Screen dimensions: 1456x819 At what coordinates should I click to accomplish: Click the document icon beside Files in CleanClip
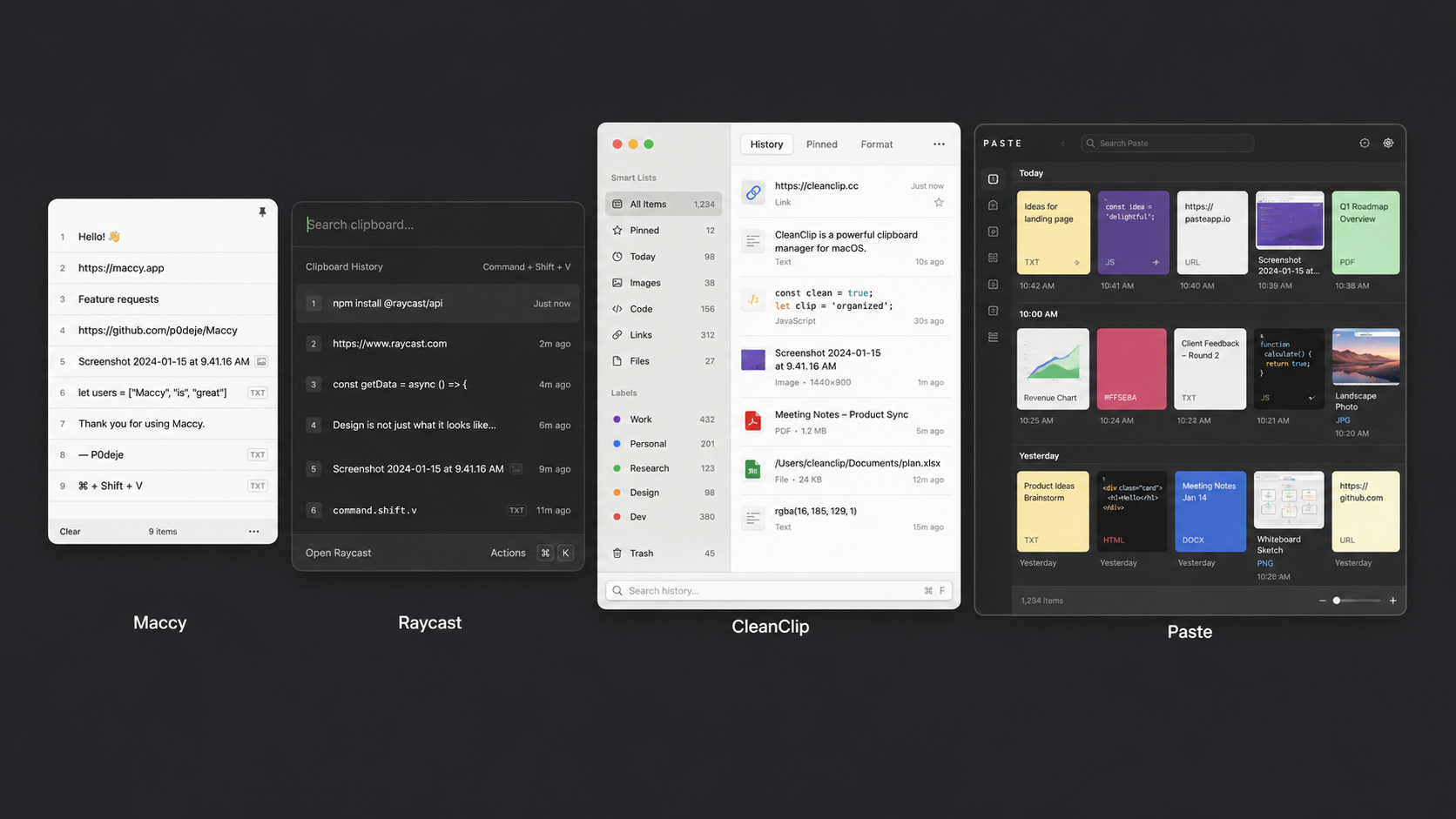[x=617, y=361]
